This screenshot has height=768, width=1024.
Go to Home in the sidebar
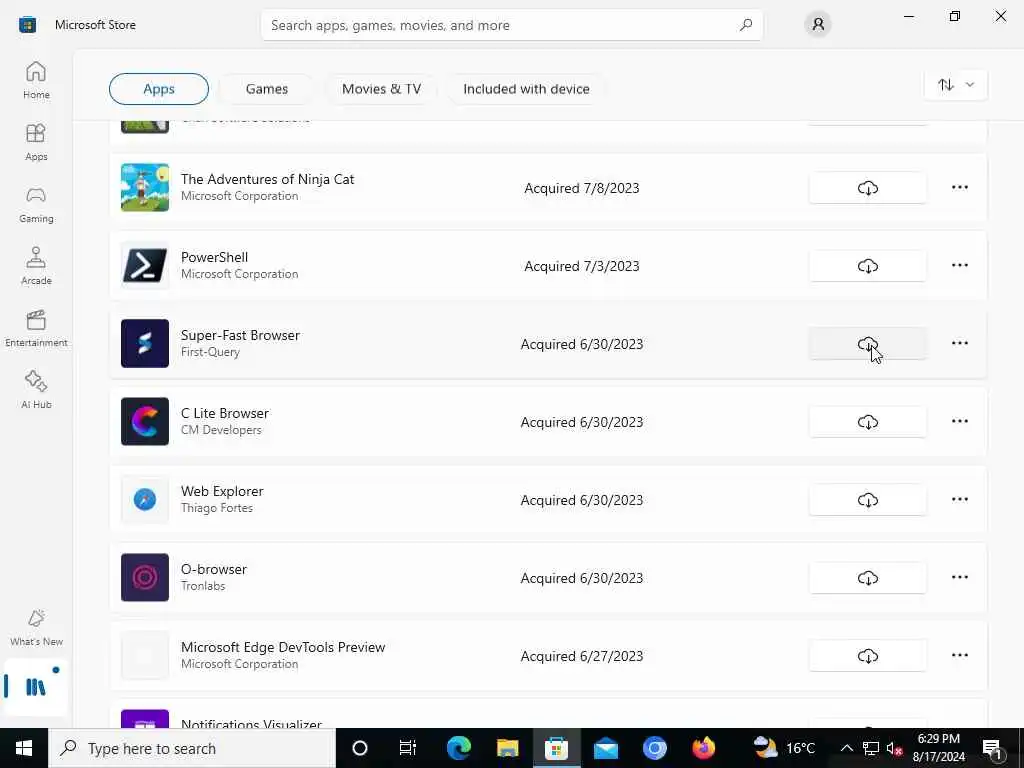tap(36, 80)
